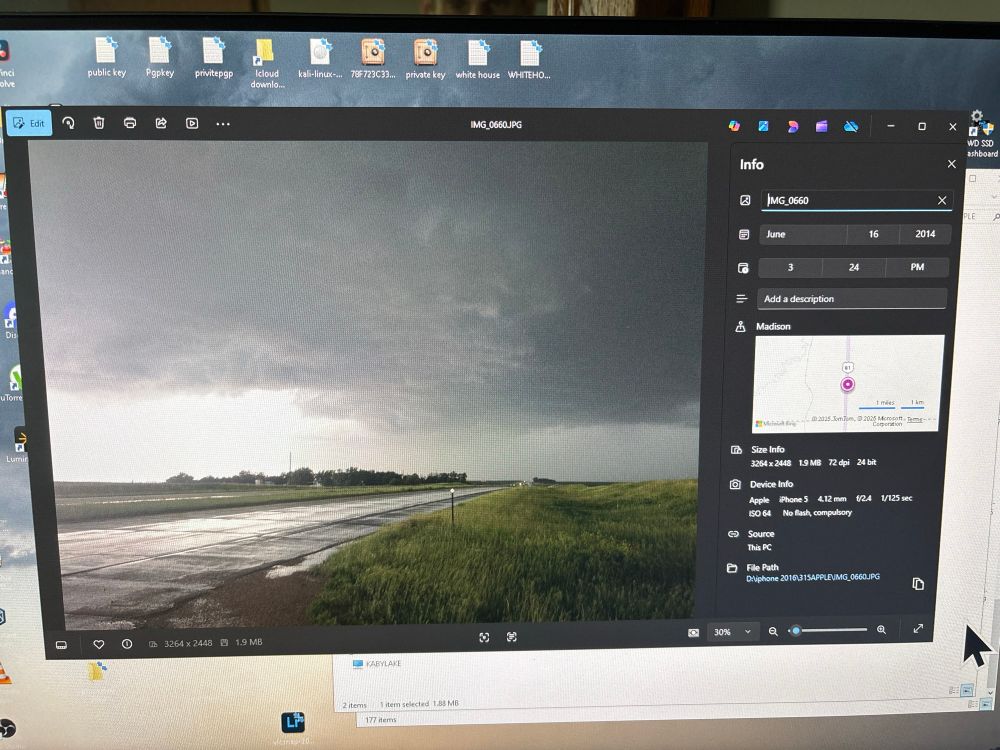The width and height of the screenshot is (1000, 750).
Task: Select the hour field showing 3
Action: [790, 267]
